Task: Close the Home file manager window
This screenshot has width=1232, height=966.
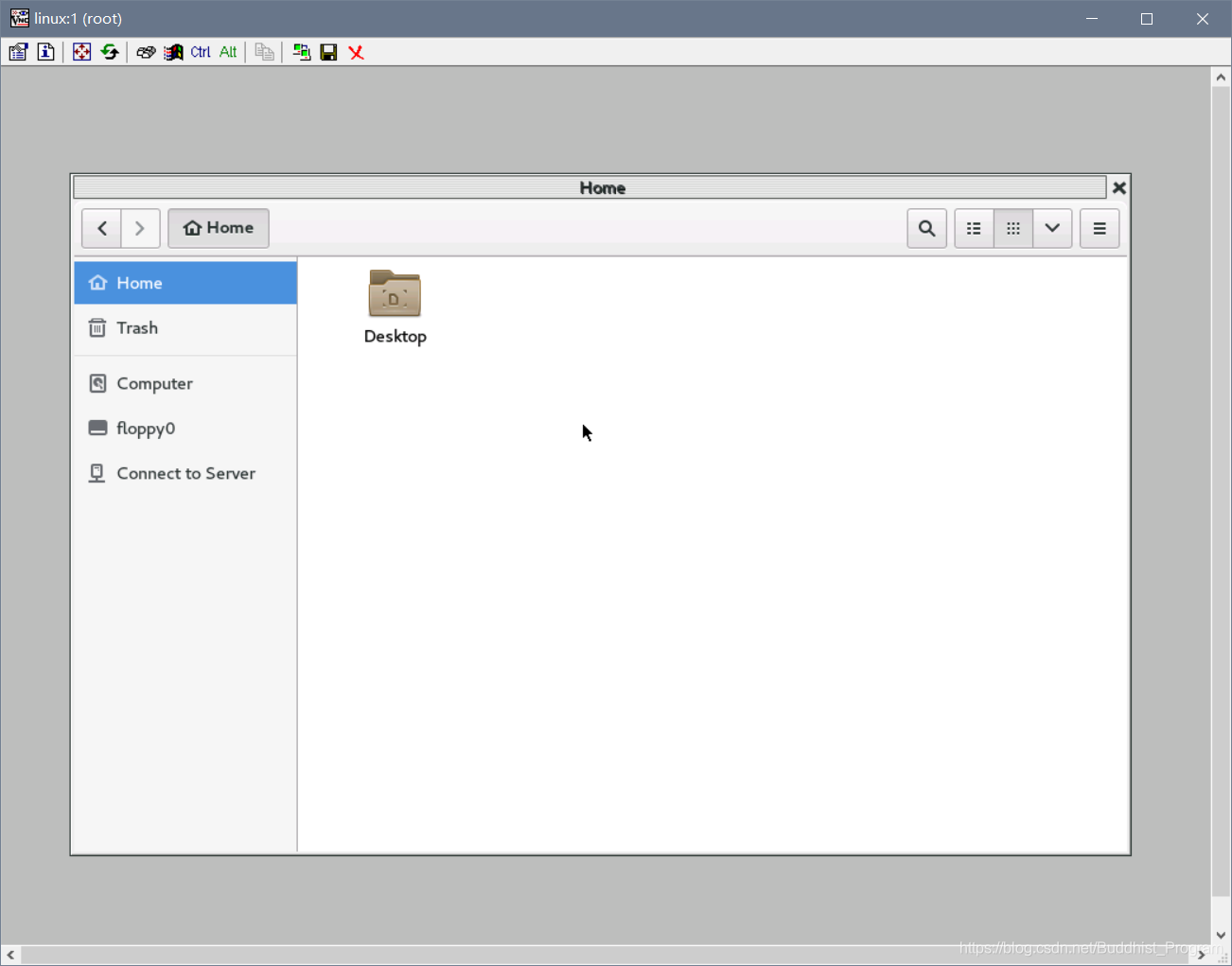Action: pyautogui.click(x=1118, y=187)
